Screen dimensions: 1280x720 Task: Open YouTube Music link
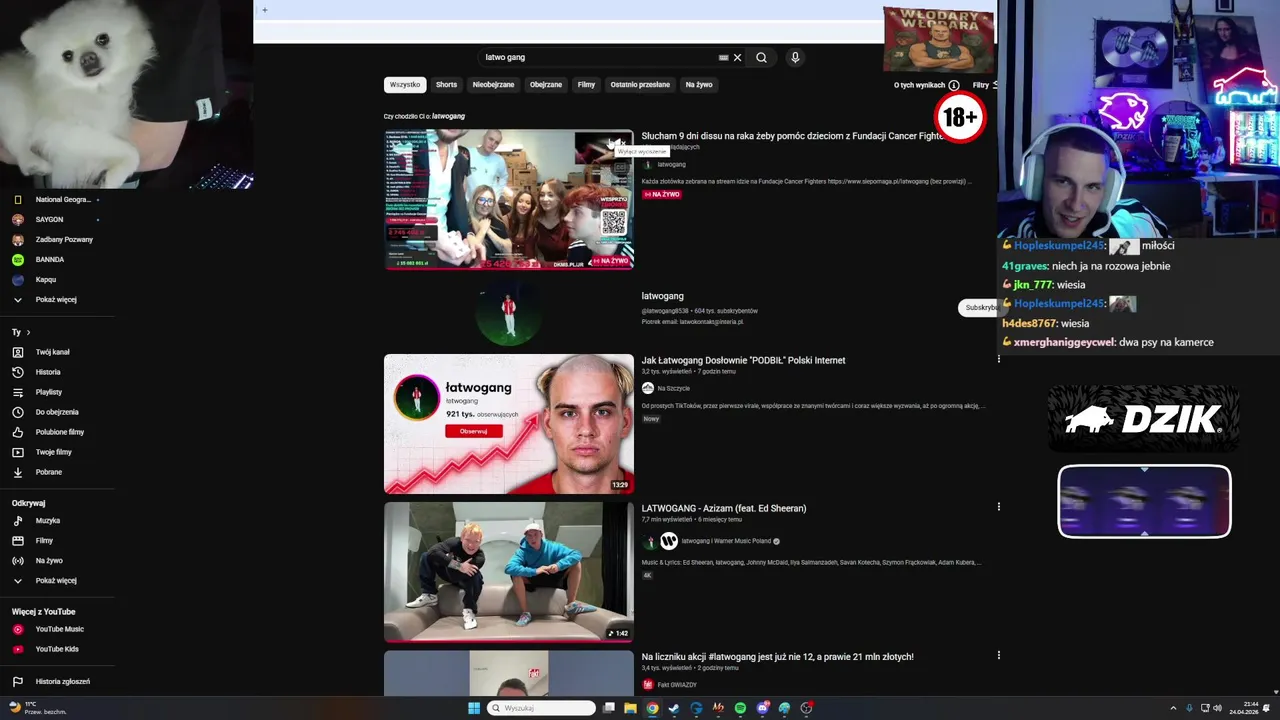pos(60,629)
